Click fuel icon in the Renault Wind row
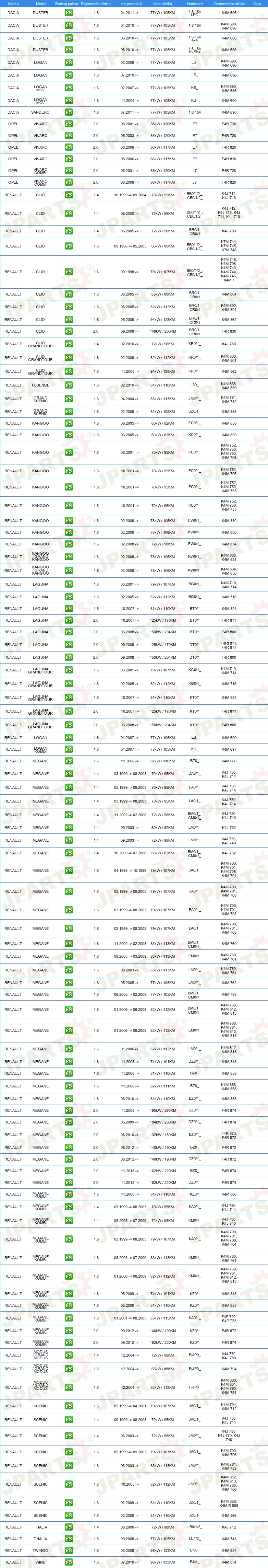 (69, 1562)
